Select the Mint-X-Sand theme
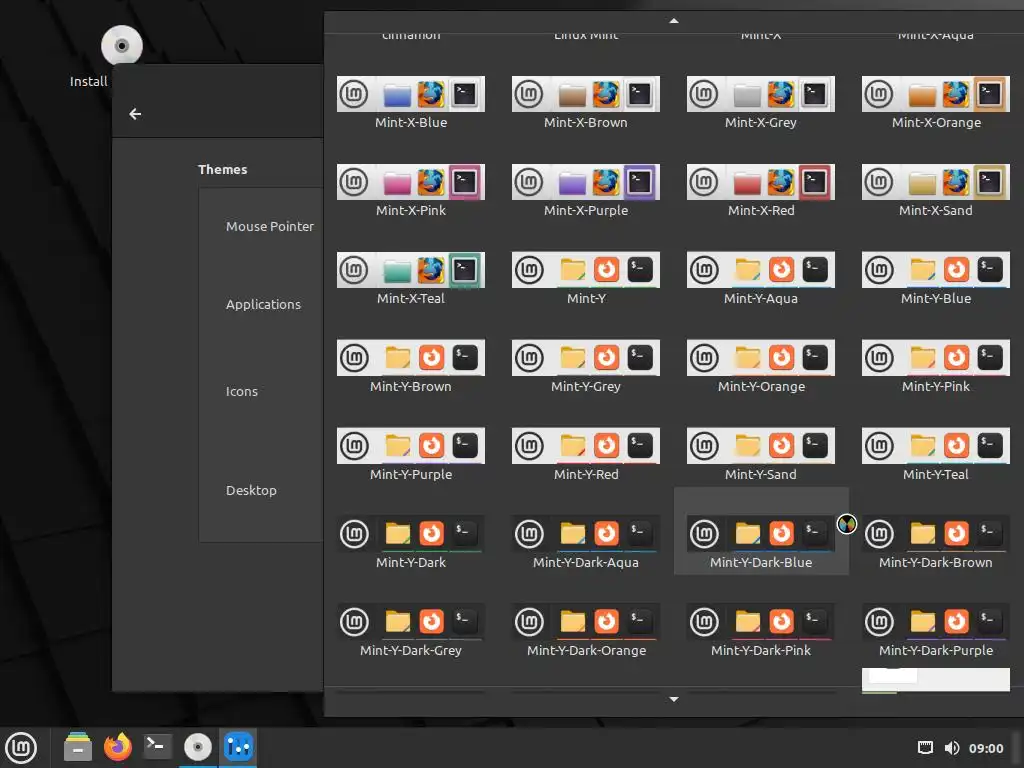This screenshot has height=768, width=1024. 936,182
